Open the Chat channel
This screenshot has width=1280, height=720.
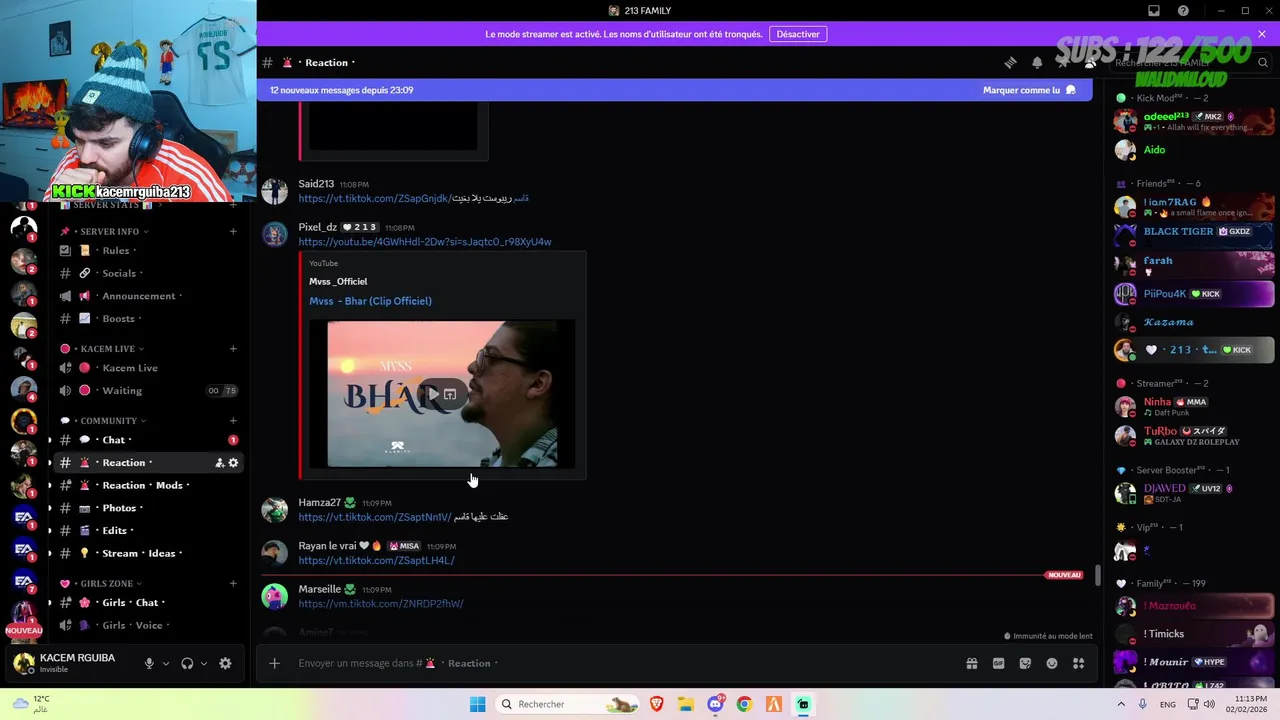tap(148, 440)
